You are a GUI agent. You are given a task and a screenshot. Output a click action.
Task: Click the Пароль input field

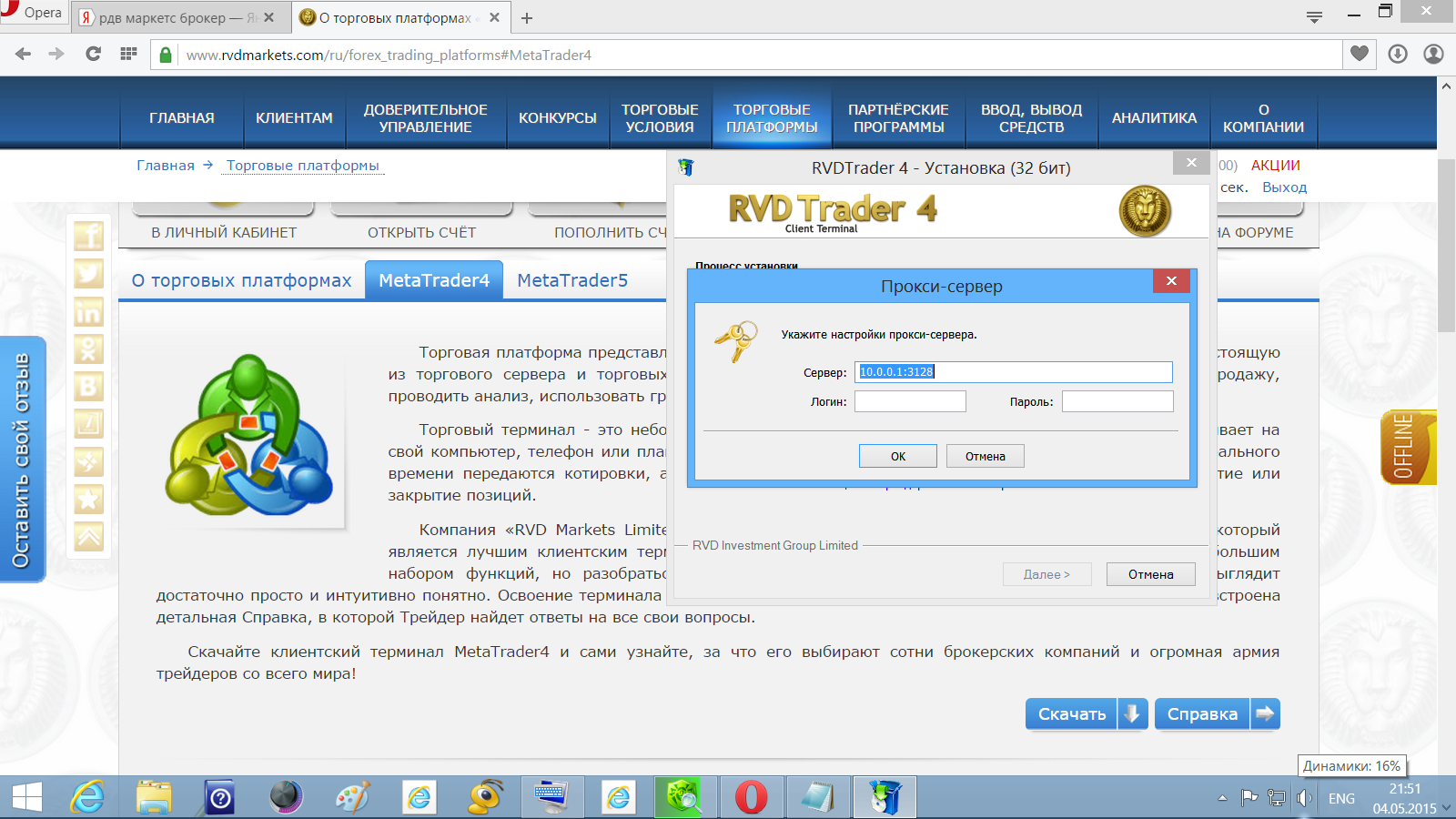tap(1117, 401)
